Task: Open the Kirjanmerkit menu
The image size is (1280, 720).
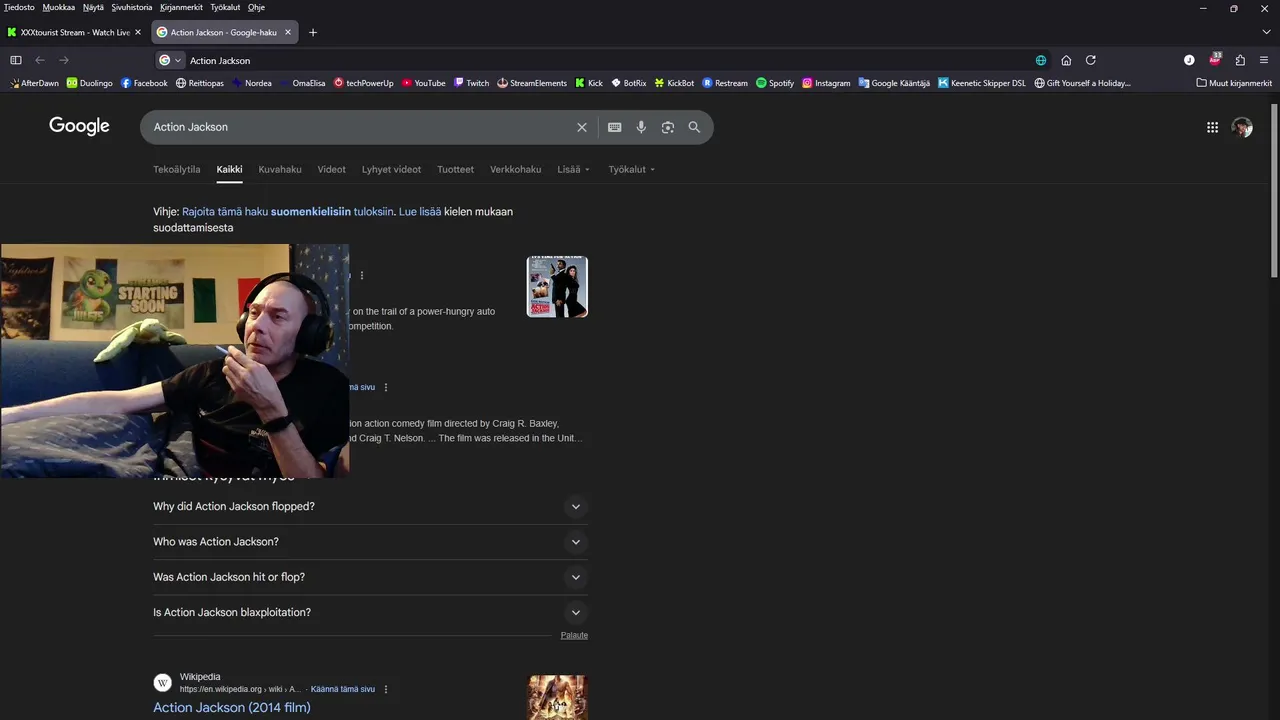Action: click(x=180, y=7)
